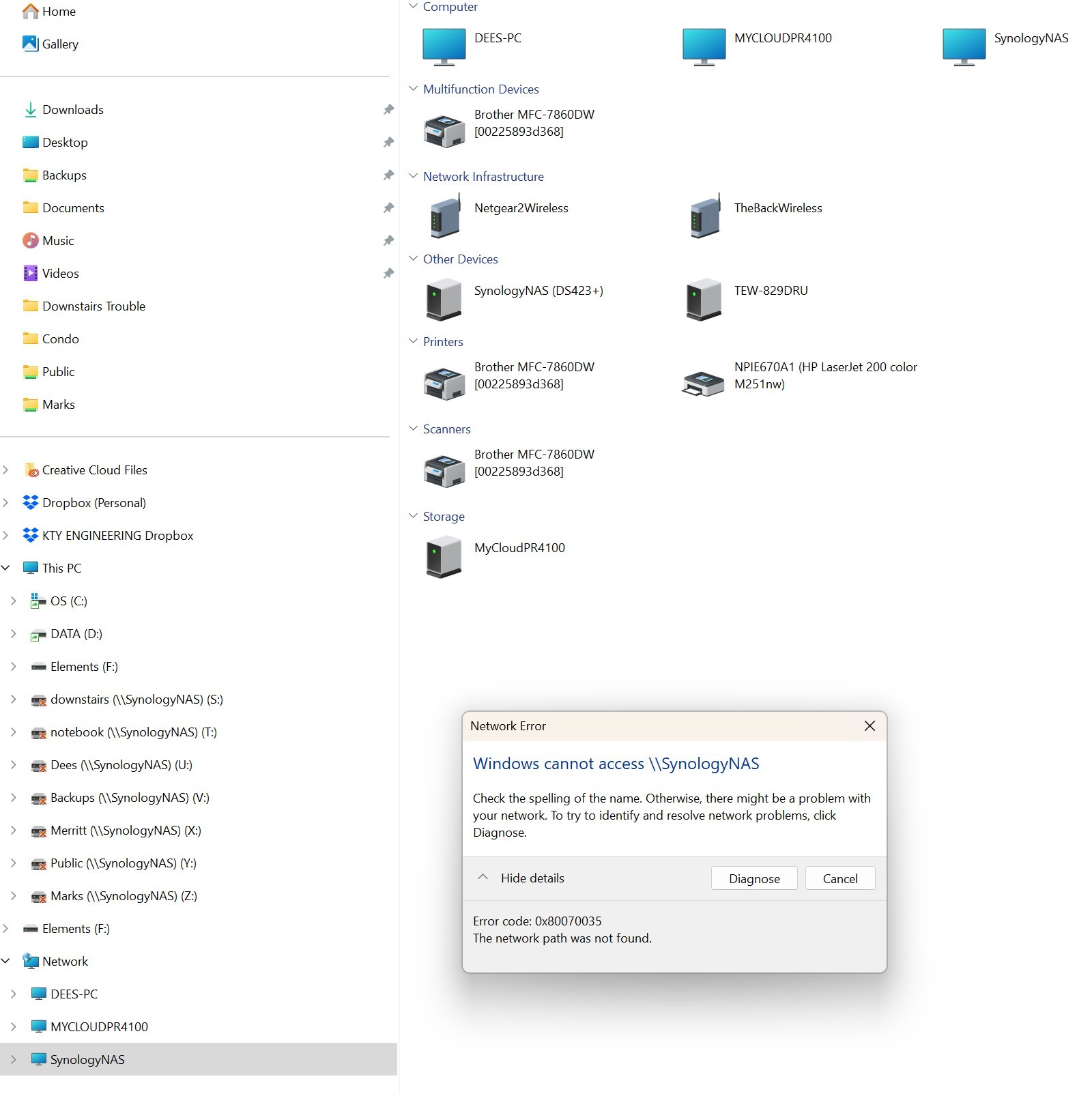This screenshot has height=1094, width=1092.
Task: Select Brother MFC-7860DW icon under Printers
Action: click(444, 382)
